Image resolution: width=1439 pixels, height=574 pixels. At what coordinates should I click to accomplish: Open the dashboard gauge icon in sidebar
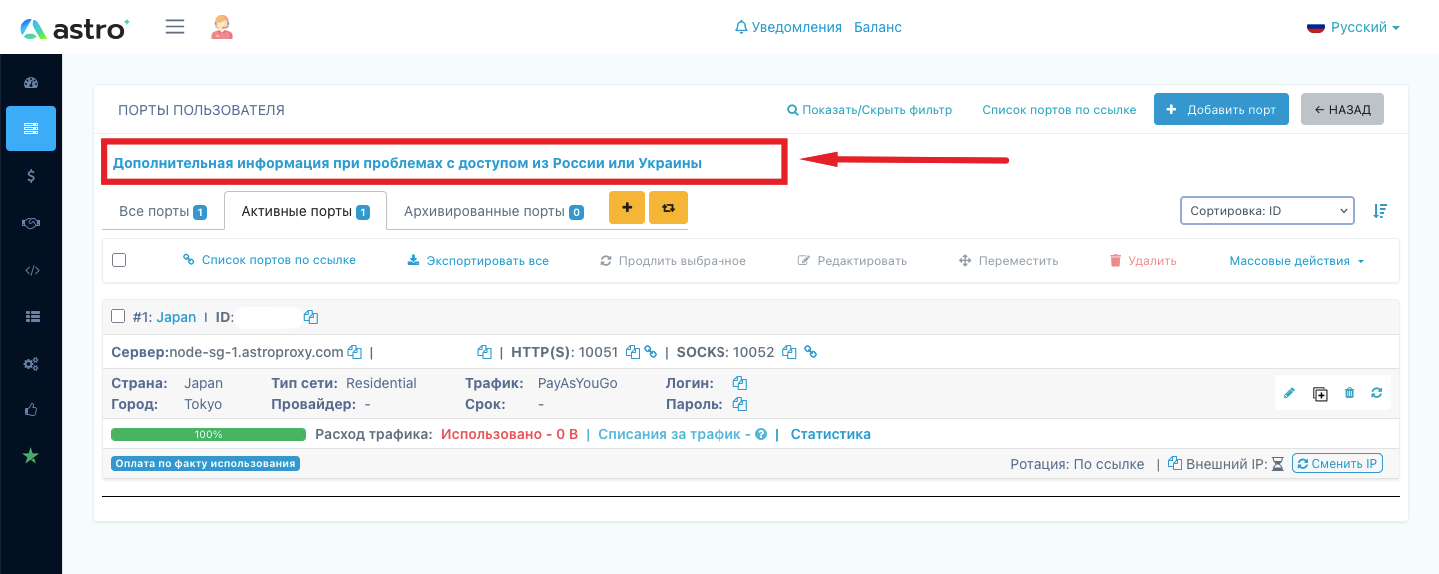[31, 83]
